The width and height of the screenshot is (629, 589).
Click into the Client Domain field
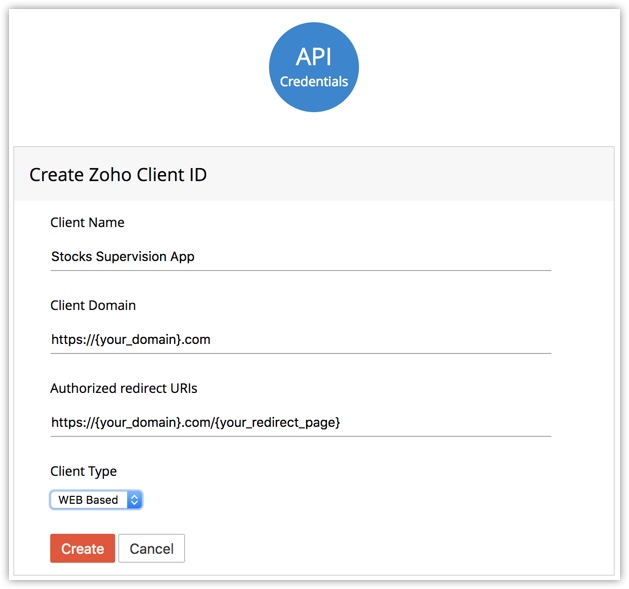pos(300,340)
